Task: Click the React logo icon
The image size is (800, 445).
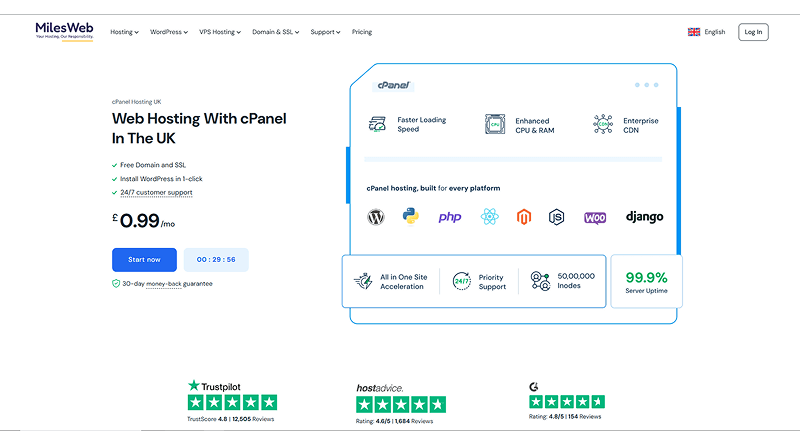Action: 489,217
